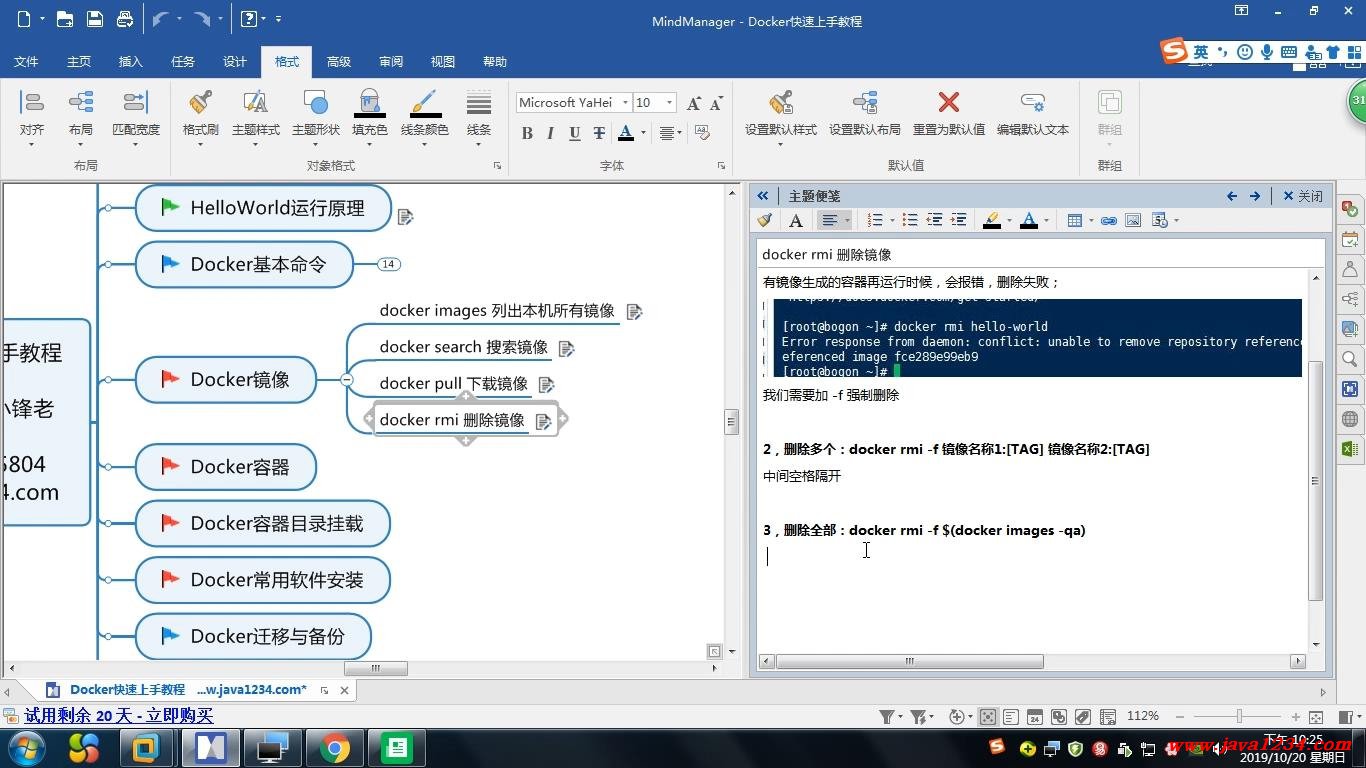Click the grow font size icon
This screenshot has height=768, width=1366.
click(694, 103)
